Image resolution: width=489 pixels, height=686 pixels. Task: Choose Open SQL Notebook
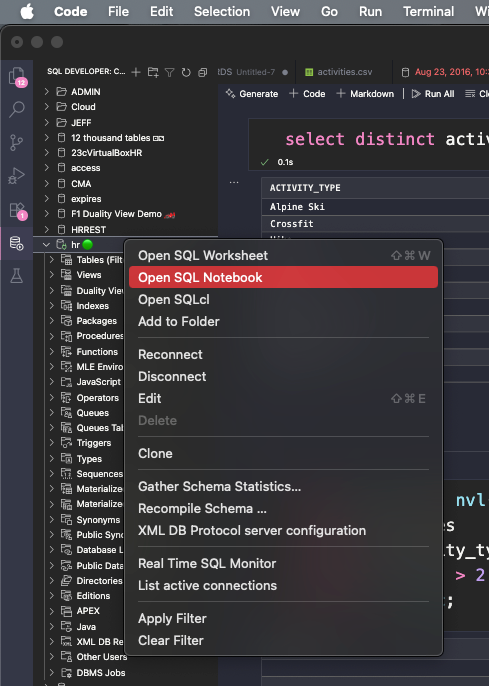point(283,277)
